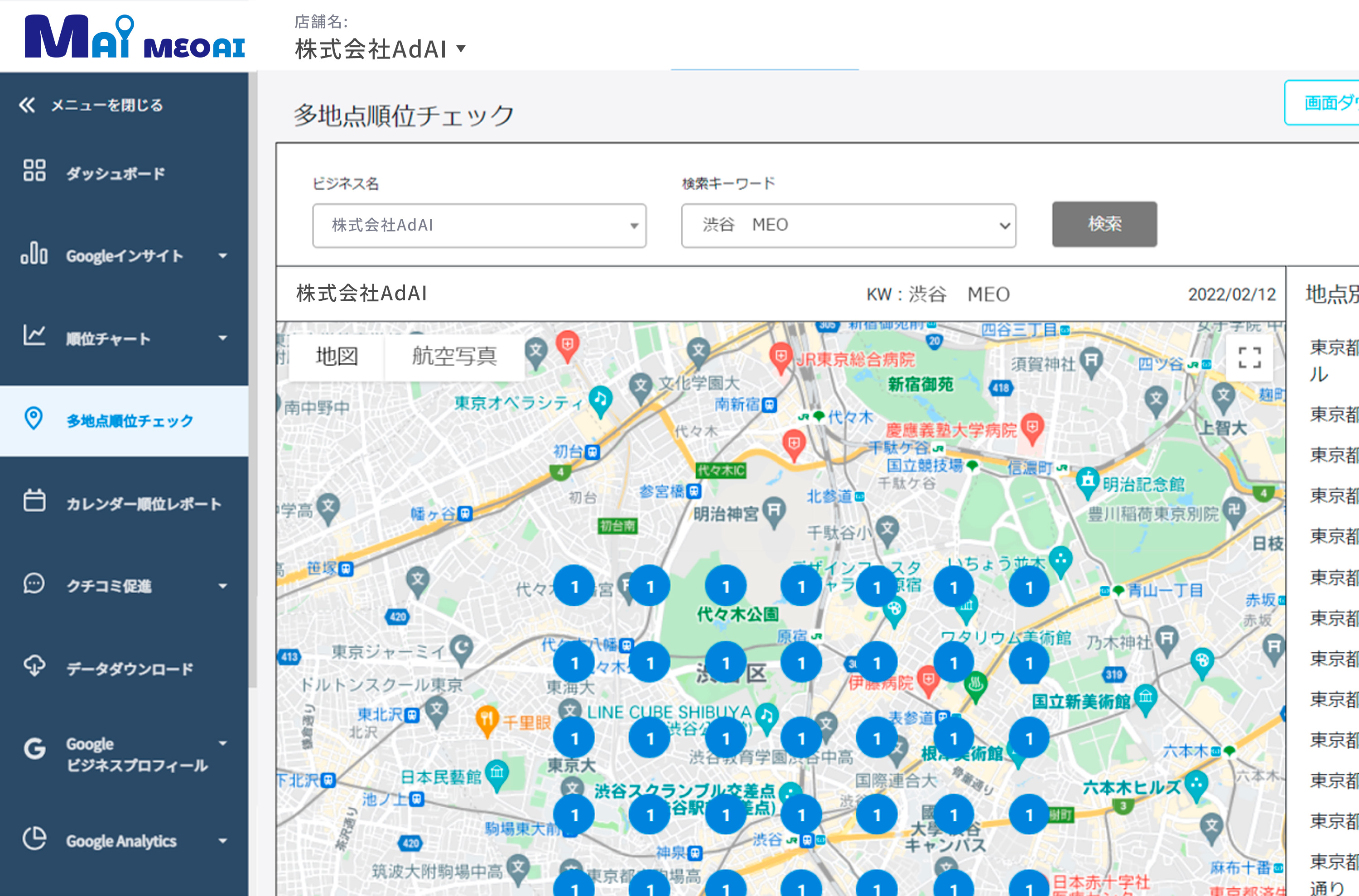The height and width of the screenshot is (896, 1359).
Task: Click the 千里眼 restaurant marker
Action: pyautogui.click(x=487, y=721)
